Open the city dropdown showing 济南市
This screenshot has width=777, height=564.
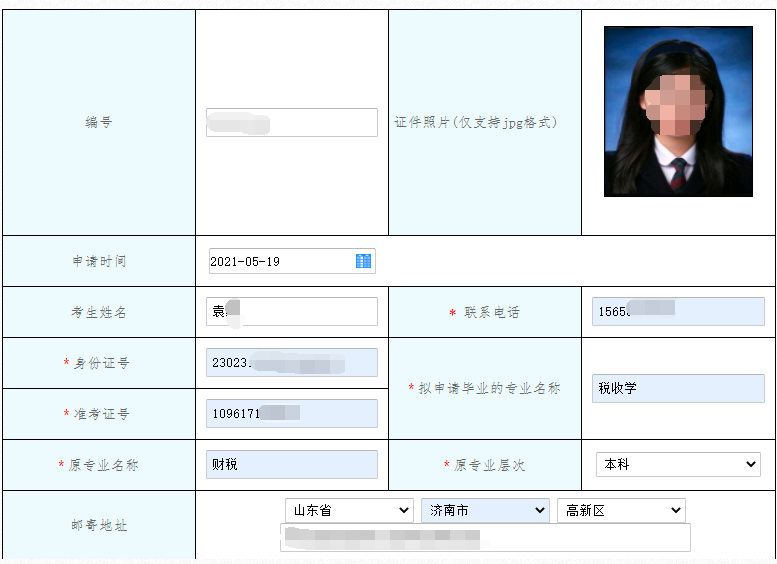click(485, 510)
